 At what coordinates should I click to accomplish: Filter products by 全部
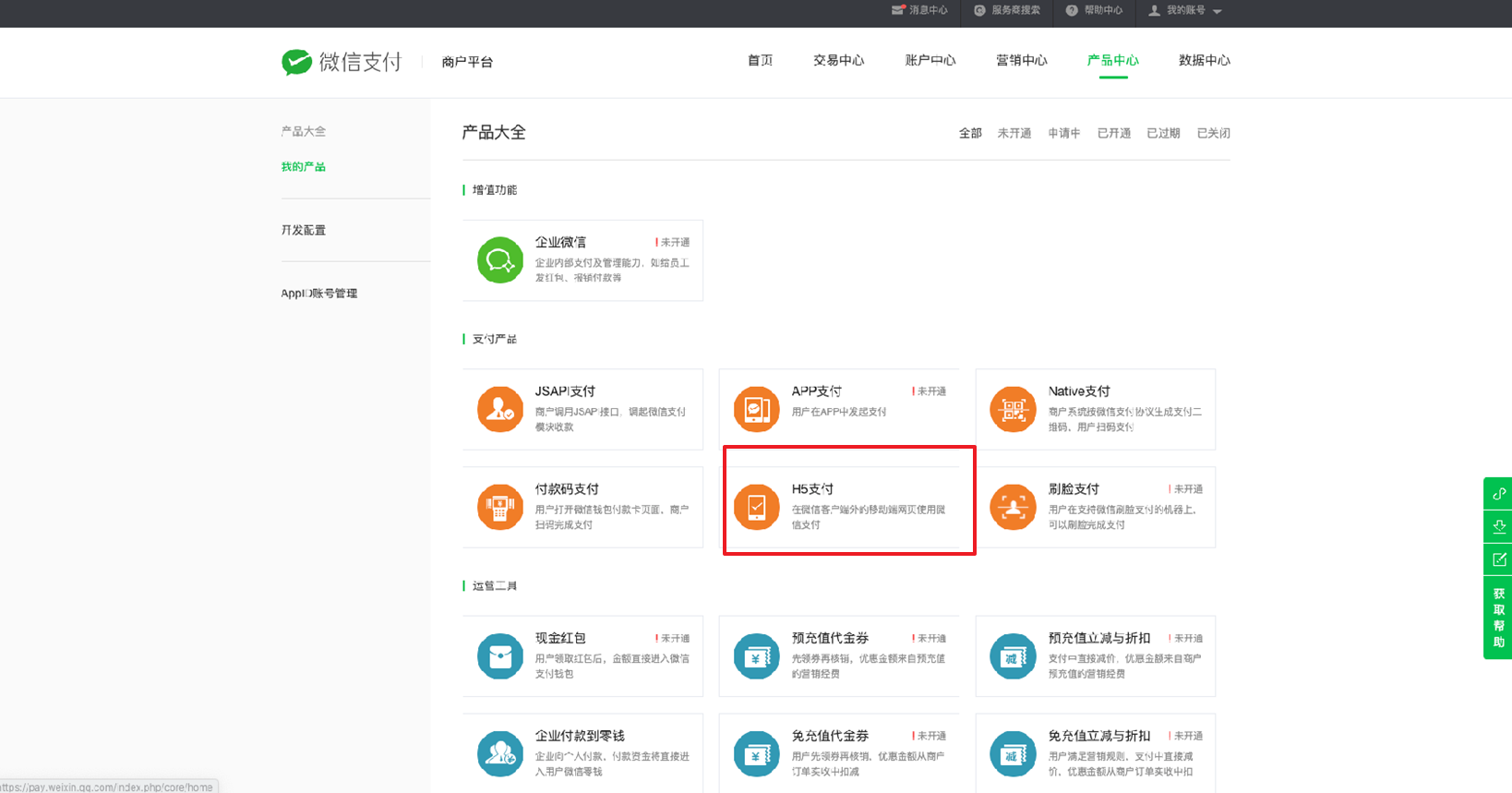click(x=970, y=133)
